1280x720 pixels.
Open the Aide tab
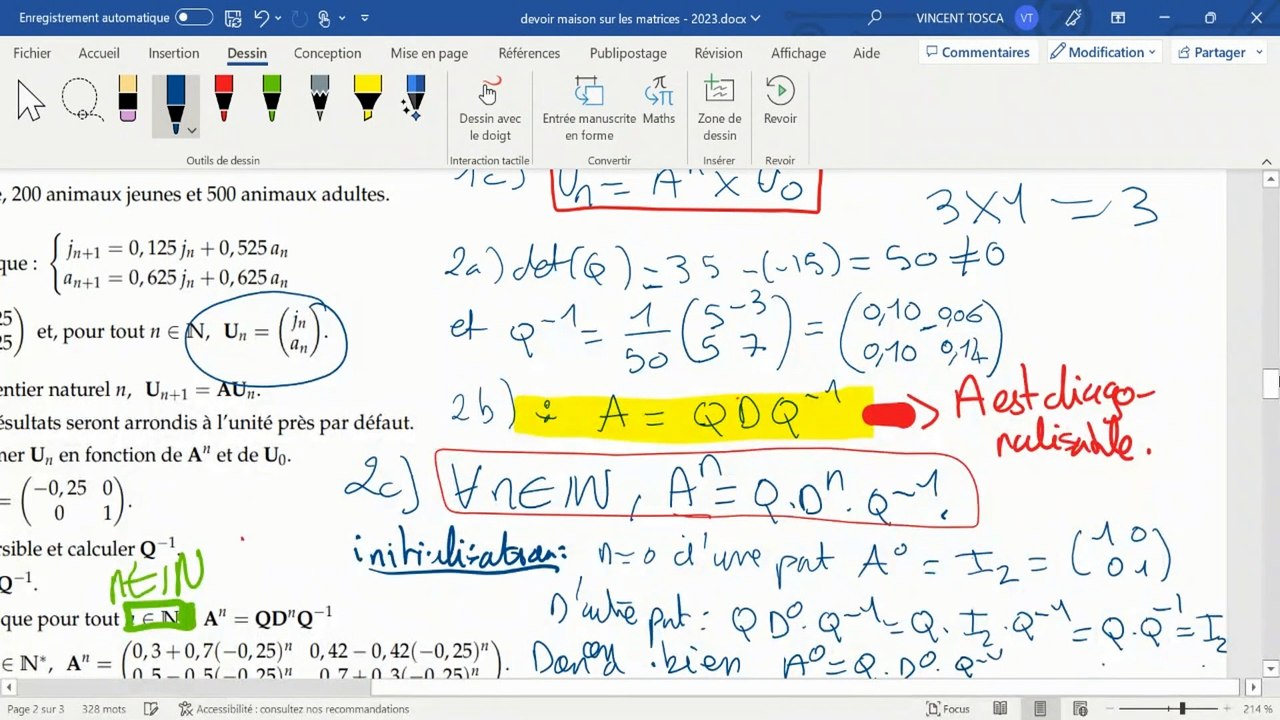(x=867, y=53)
